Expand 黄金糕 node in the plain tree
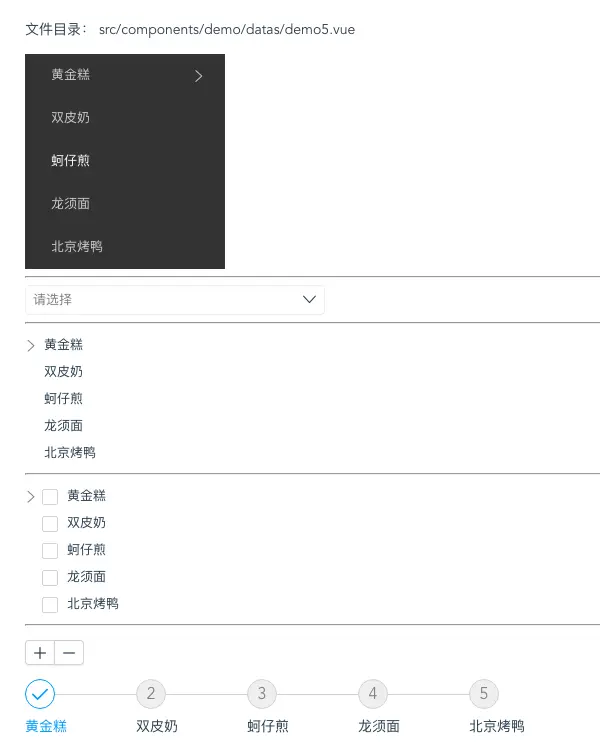Viewport: 600px width, 756px height. (x=31, y=345)
